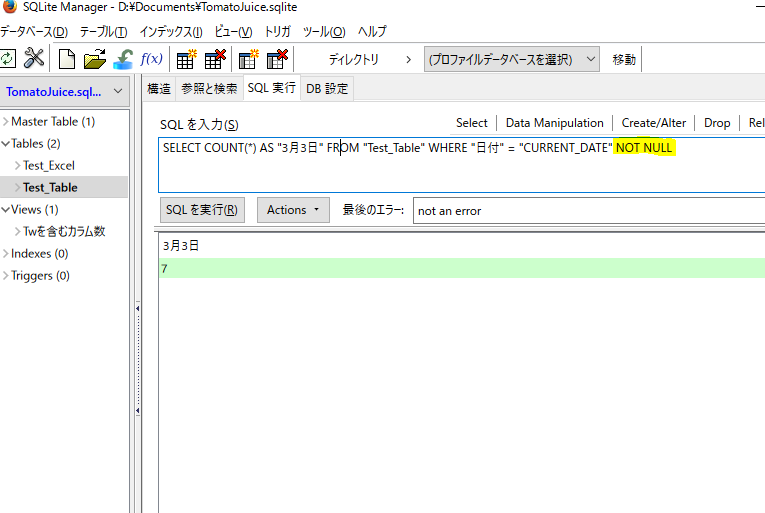Click the create table icon
The width and height of the screenshot is (765, 513).
(187, 59)
